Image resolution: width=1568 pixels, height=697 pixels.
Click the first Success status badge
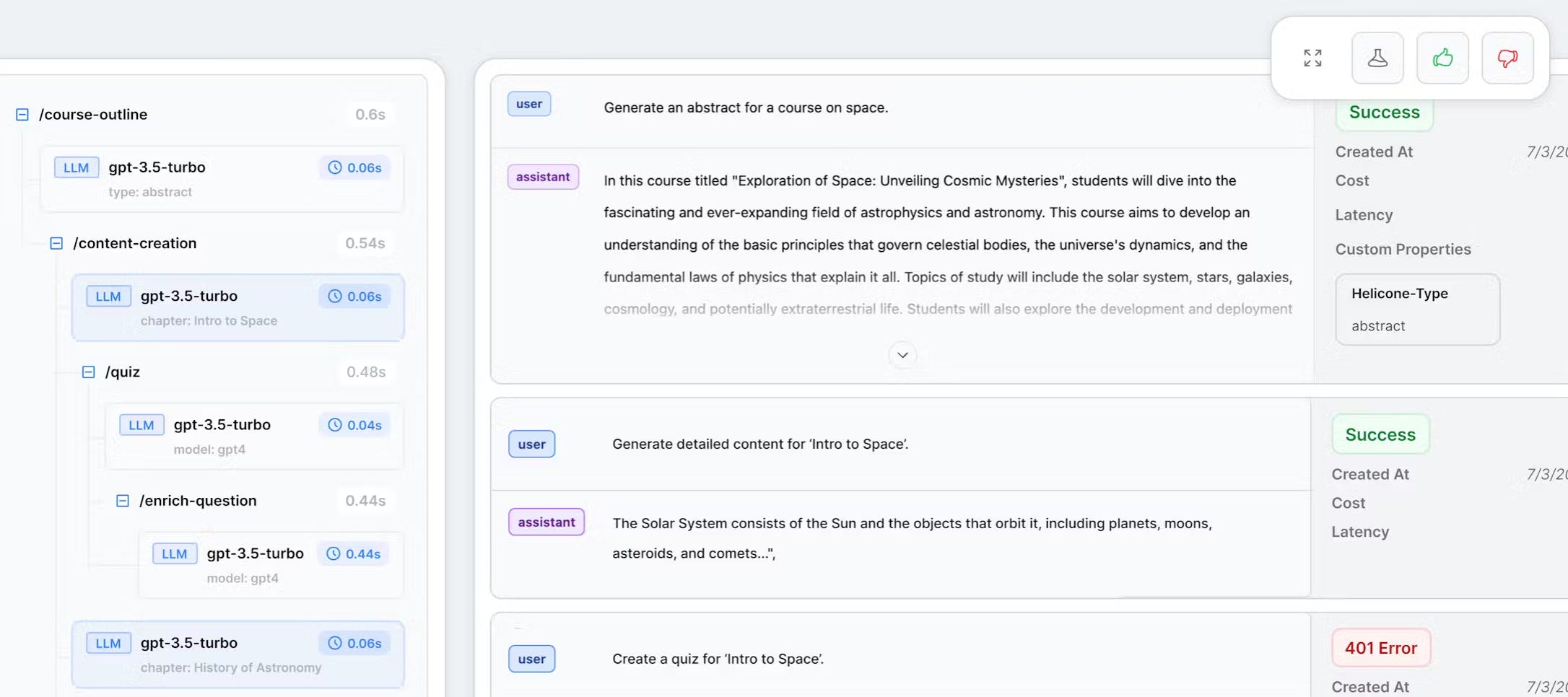1384,113
